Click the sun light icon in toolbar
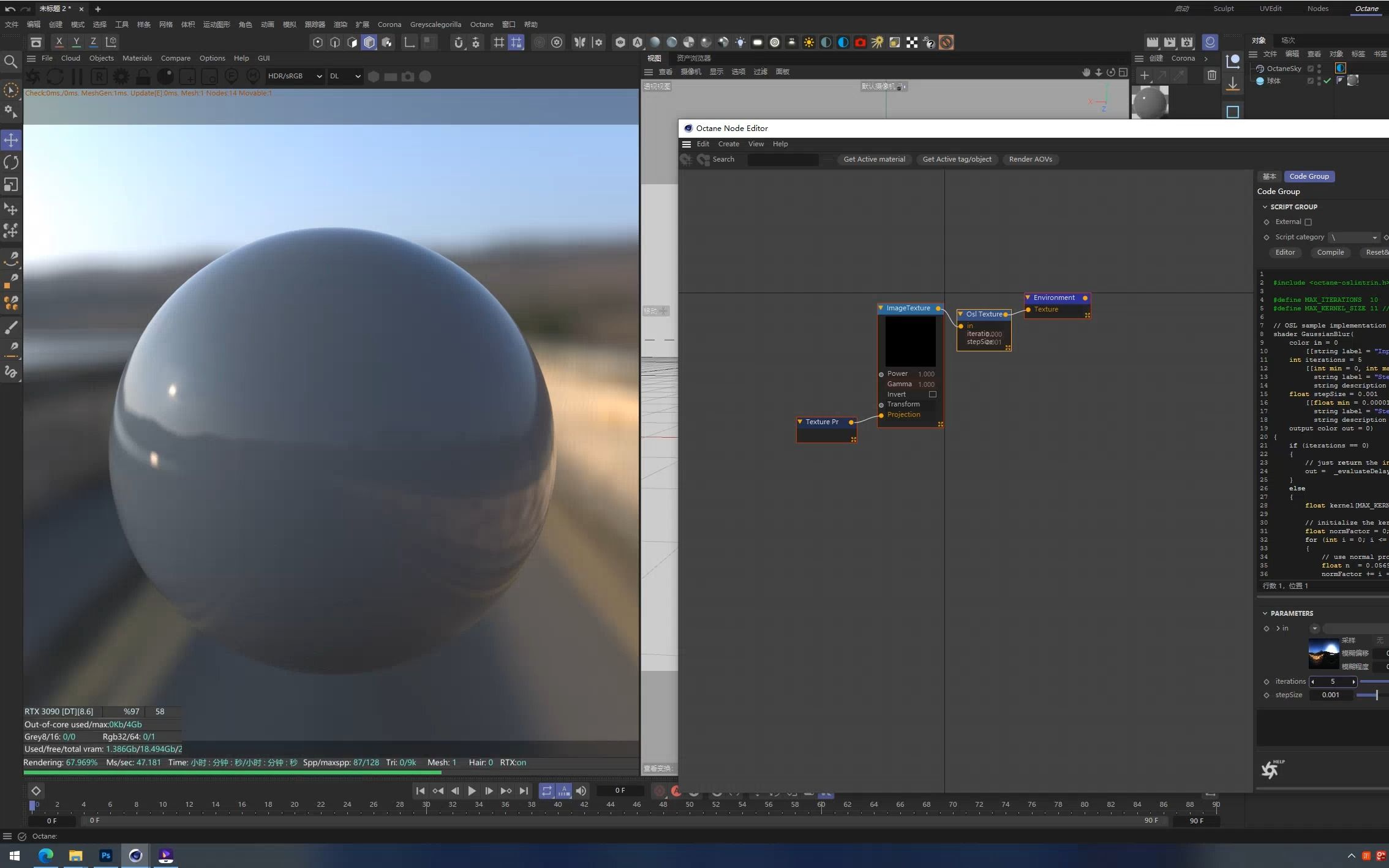1389x868 pixels. click(809, 42)
